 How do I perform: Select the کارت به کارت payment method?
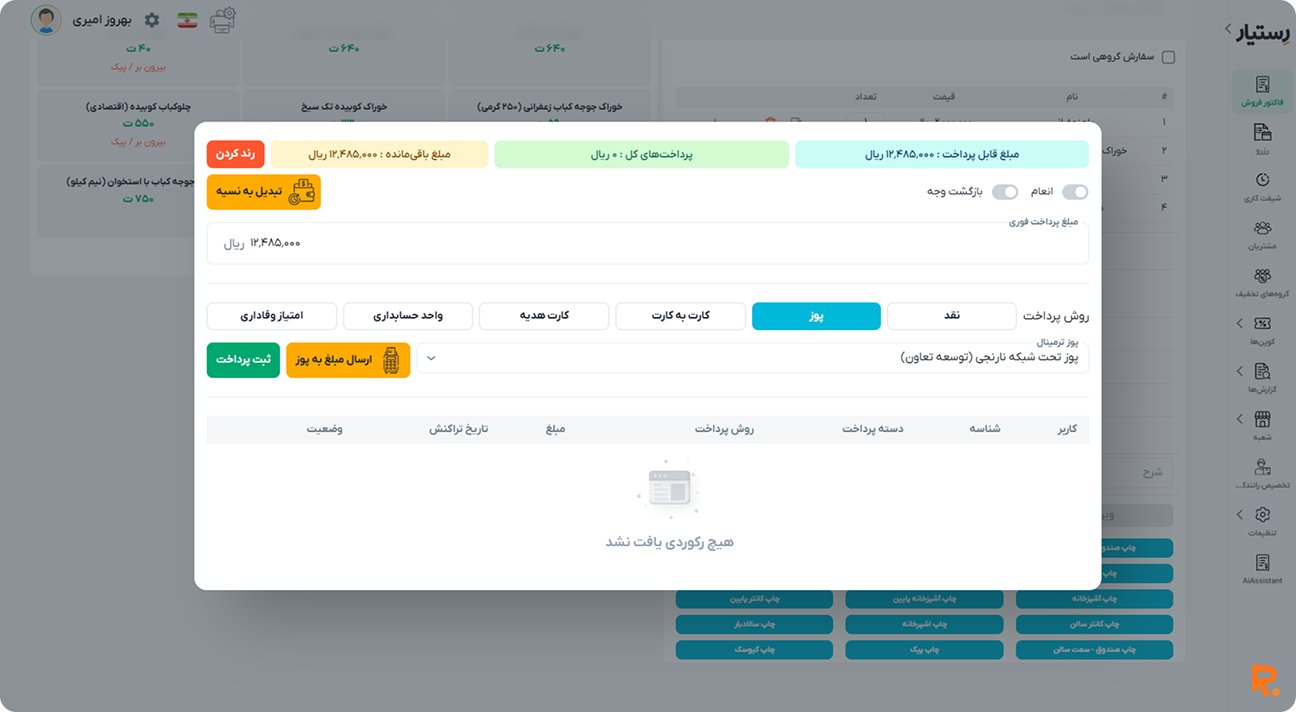point(680,316)
